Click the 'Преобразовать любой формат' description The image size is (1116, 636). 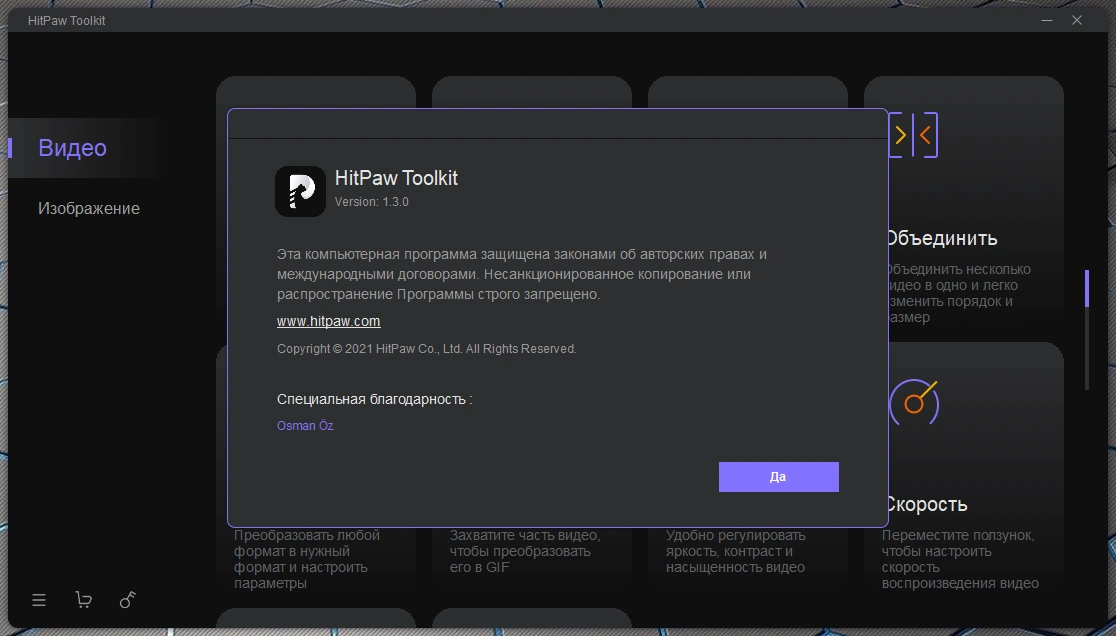[x=307, y=559]
